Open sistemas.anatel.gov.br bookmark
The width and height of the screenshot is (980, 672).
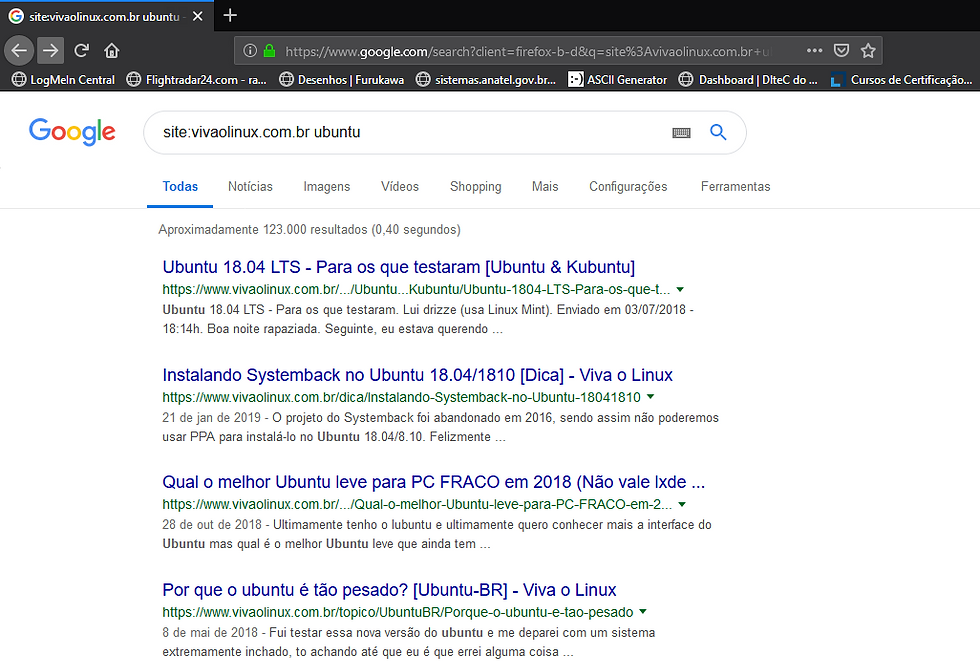[486, 79]
